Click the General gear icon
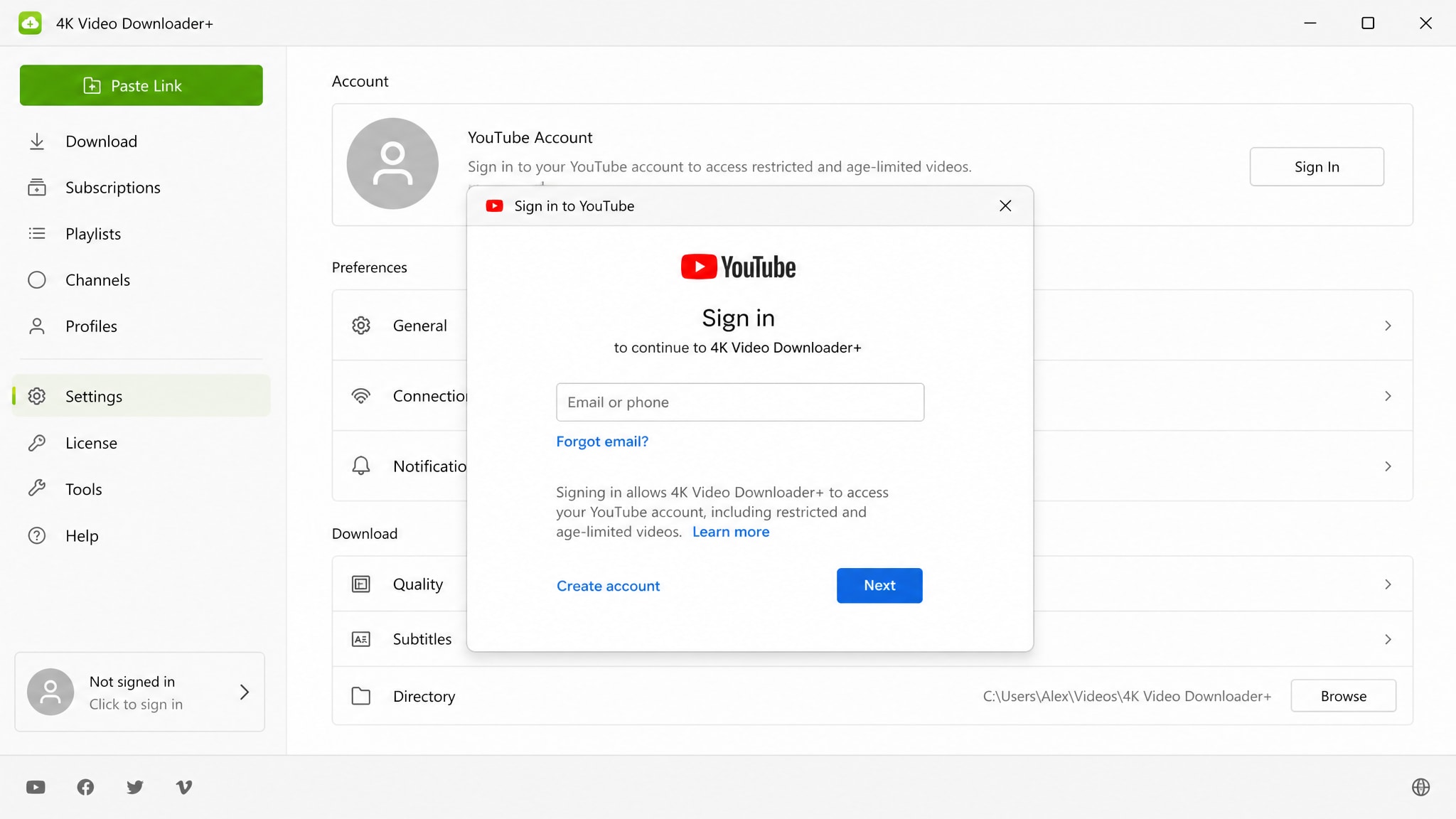 pyautogui.click(x=361, y=326)
